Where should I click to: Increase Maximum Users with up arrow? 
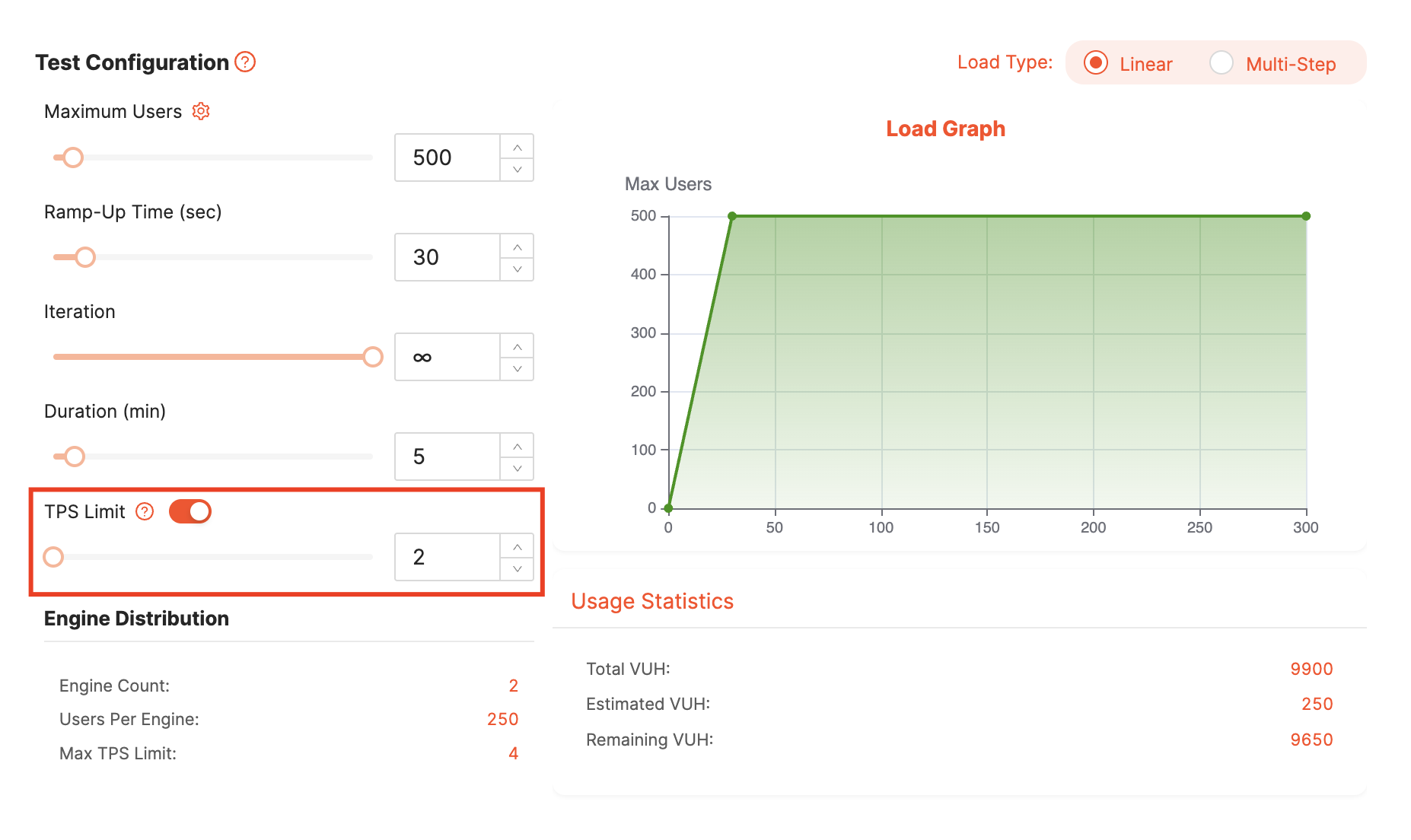coord(518,147)
